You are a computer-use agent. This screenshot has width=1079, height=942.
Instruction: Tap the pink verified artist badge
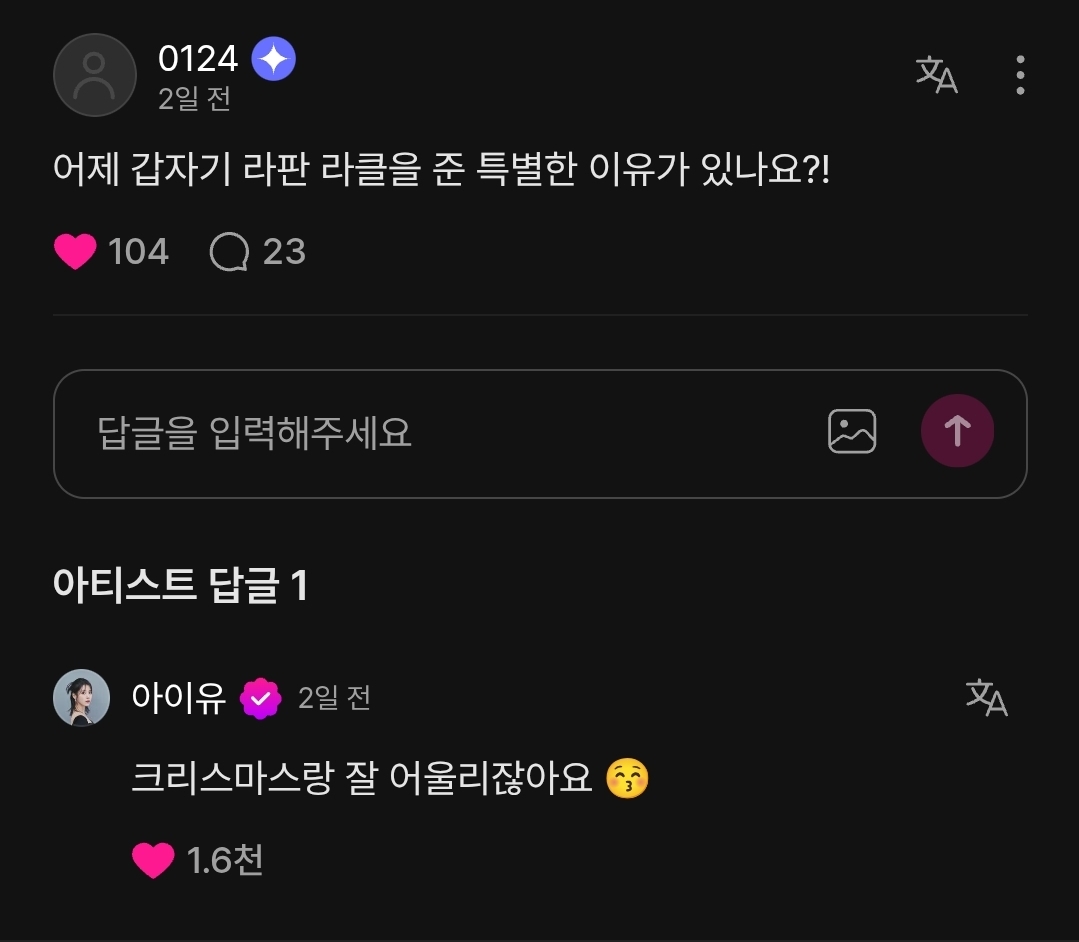point(261,698)
